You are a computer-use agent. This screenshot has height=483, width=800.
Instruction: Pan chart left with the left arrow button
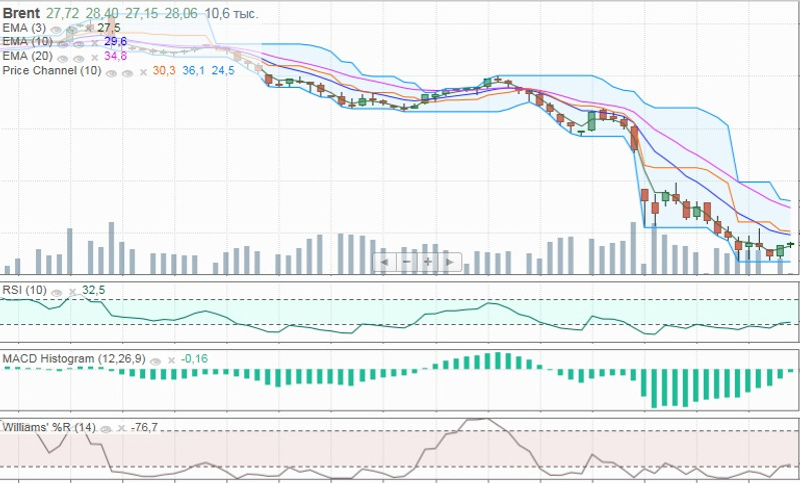coord(385,262)
